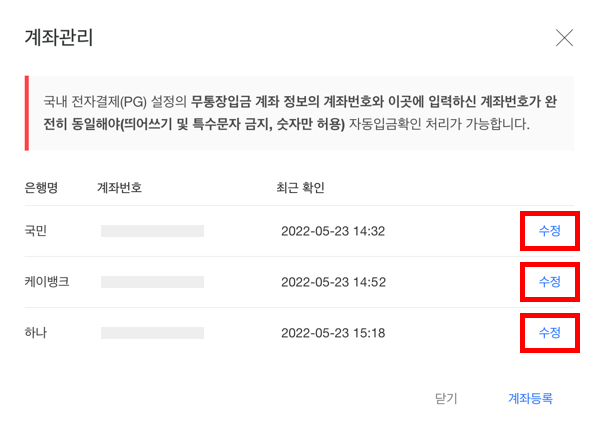Open 수정 for the 하나 account
Viewport: 600px width, 430px height.
(549, 331)
